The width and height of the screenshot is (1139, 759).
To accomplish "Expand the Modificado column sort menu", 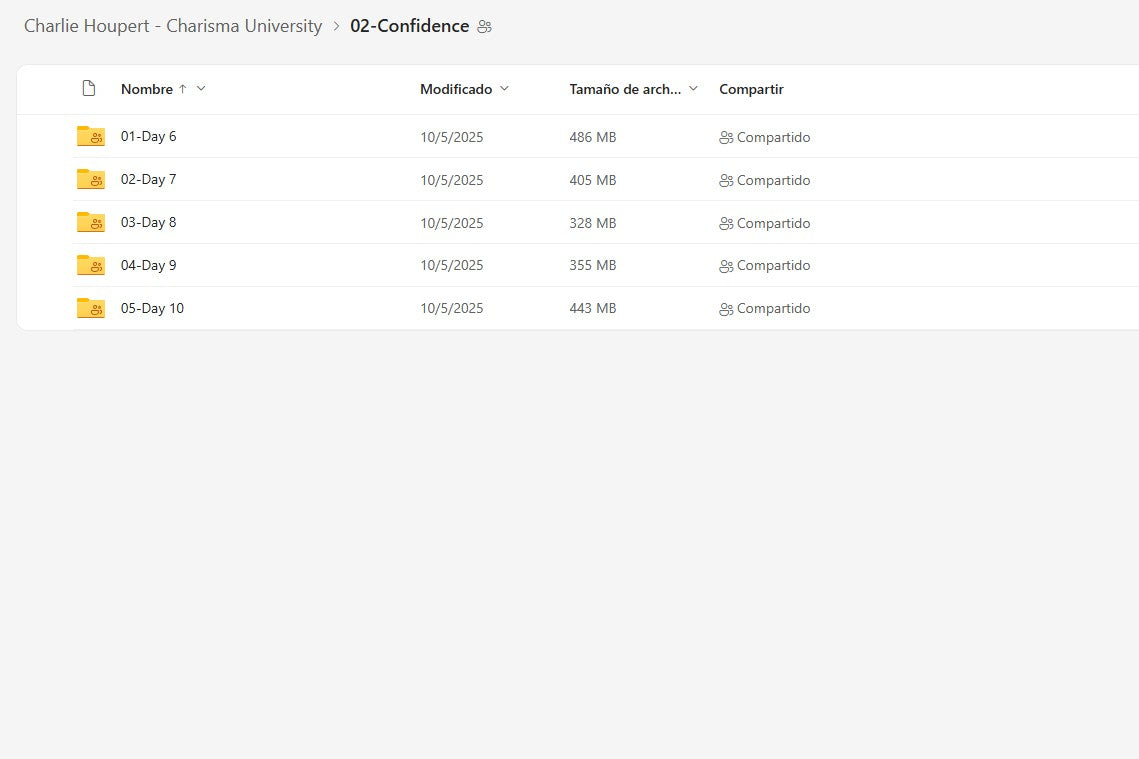I will click(x=504, y=89).
